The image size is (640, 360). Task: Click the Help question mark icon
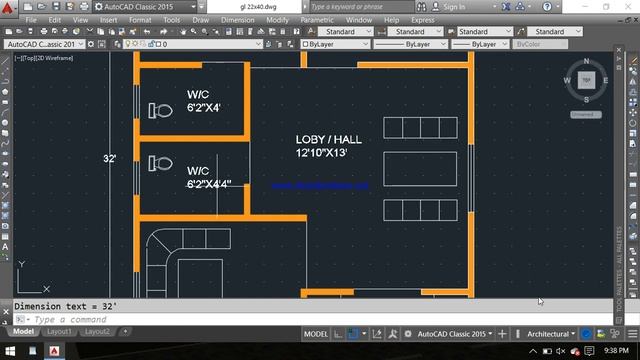click(547, 7)
